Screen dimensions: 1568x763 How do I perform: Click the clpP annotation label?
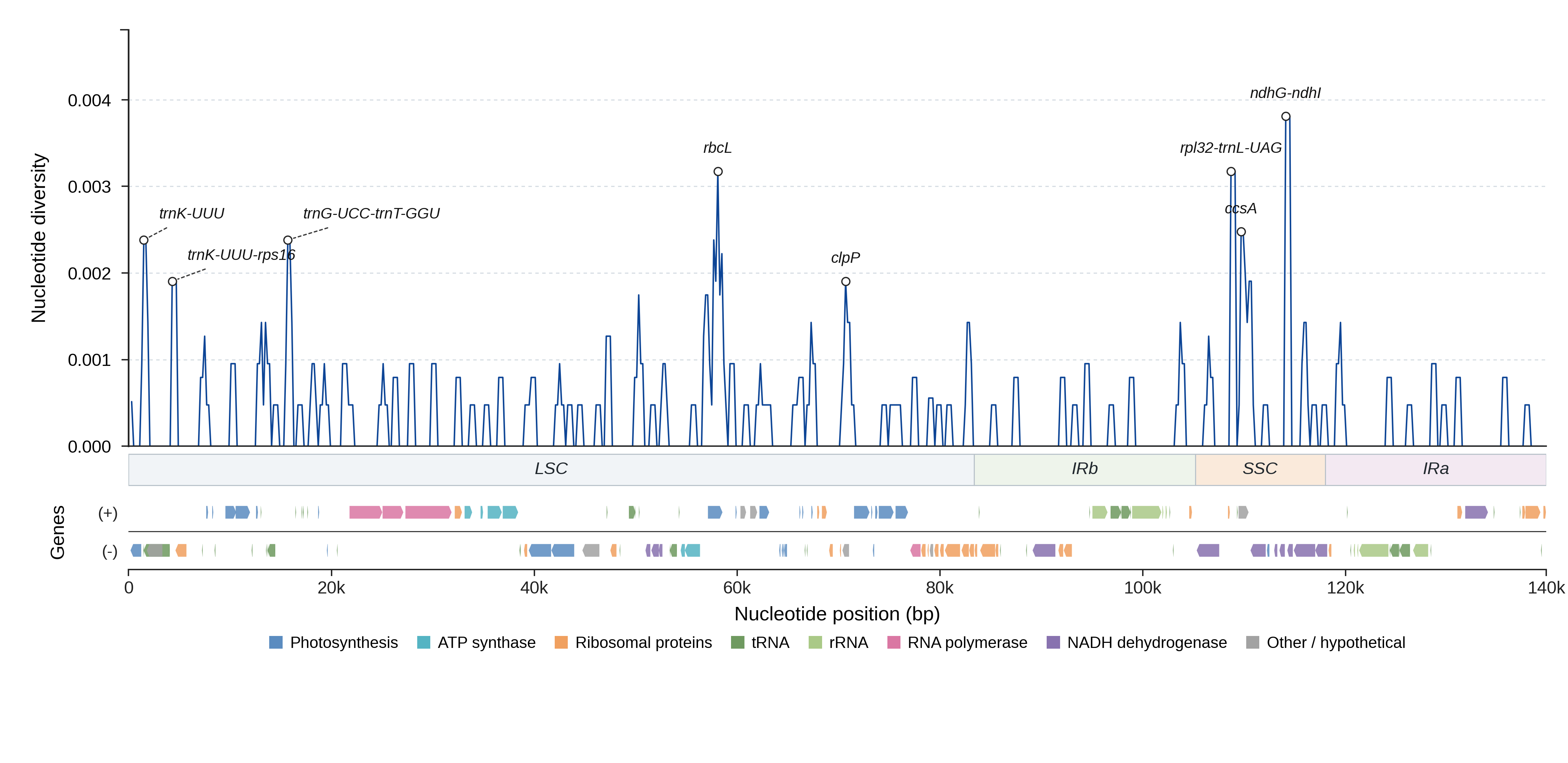tap(845, 258)
